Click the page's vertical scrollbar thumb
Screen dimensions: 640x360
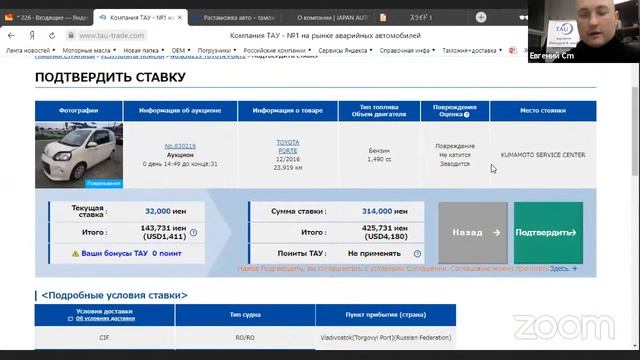point(635,131)
